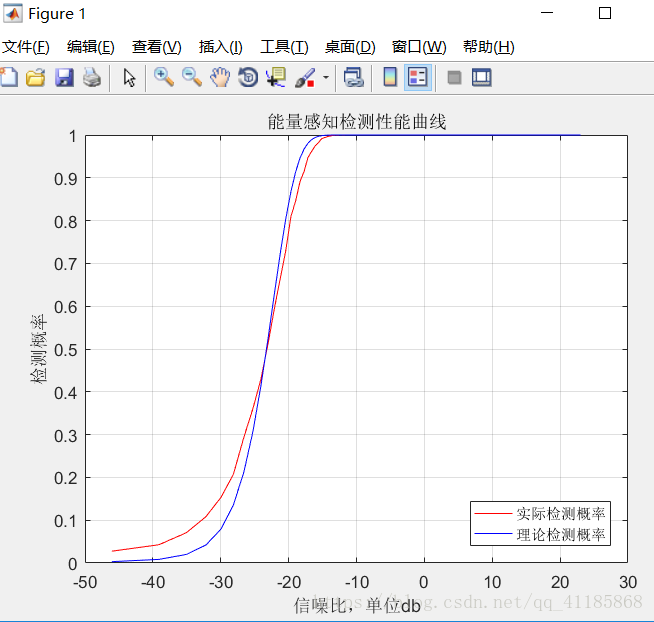
Task: Click the Hide Plot Tools icon
Action: click(x=454, y=78)
